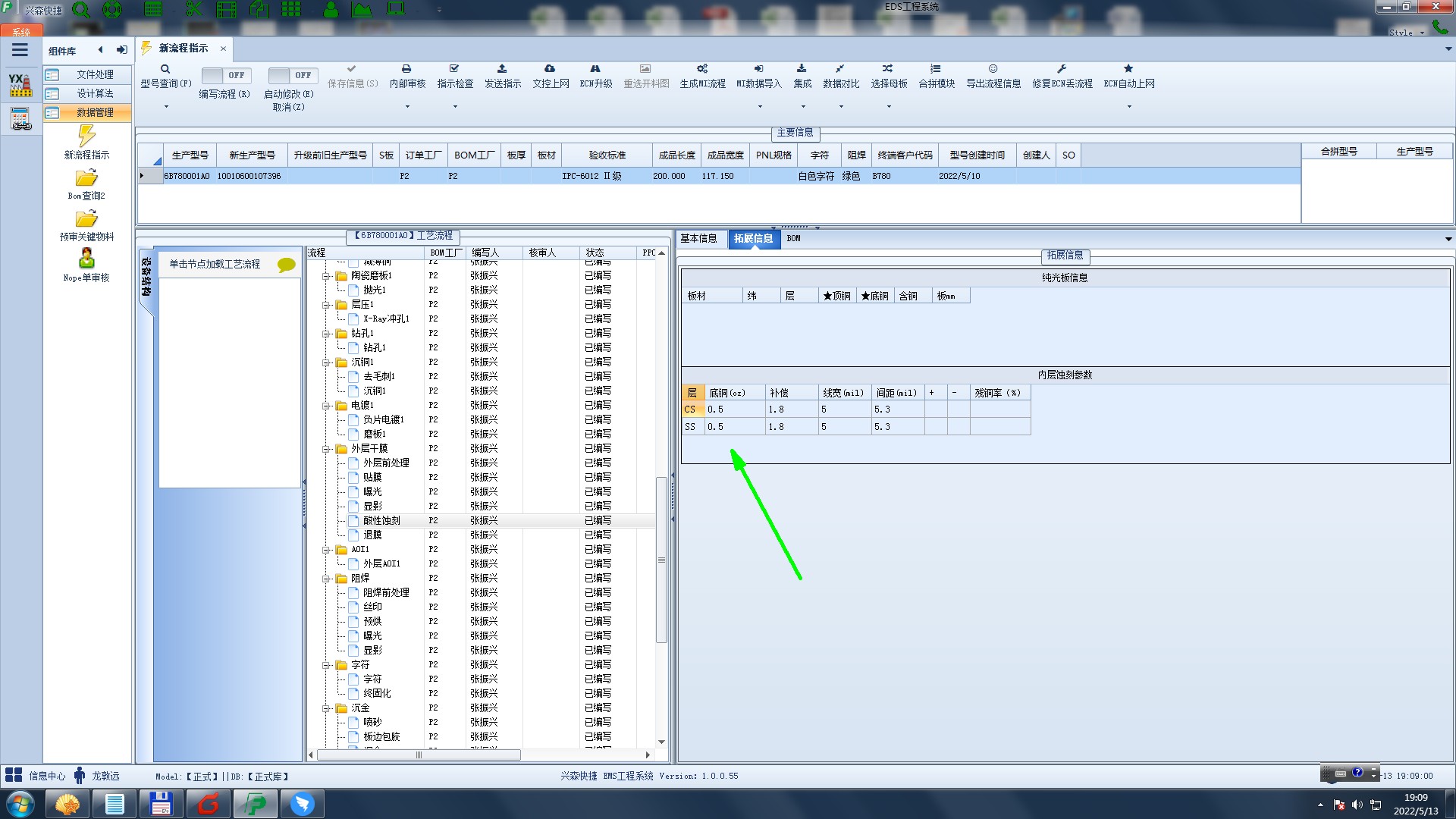The image size is (1456, 819).
Task: Click the process tree vertical scrollbar
Action: (x=661, y=560)
